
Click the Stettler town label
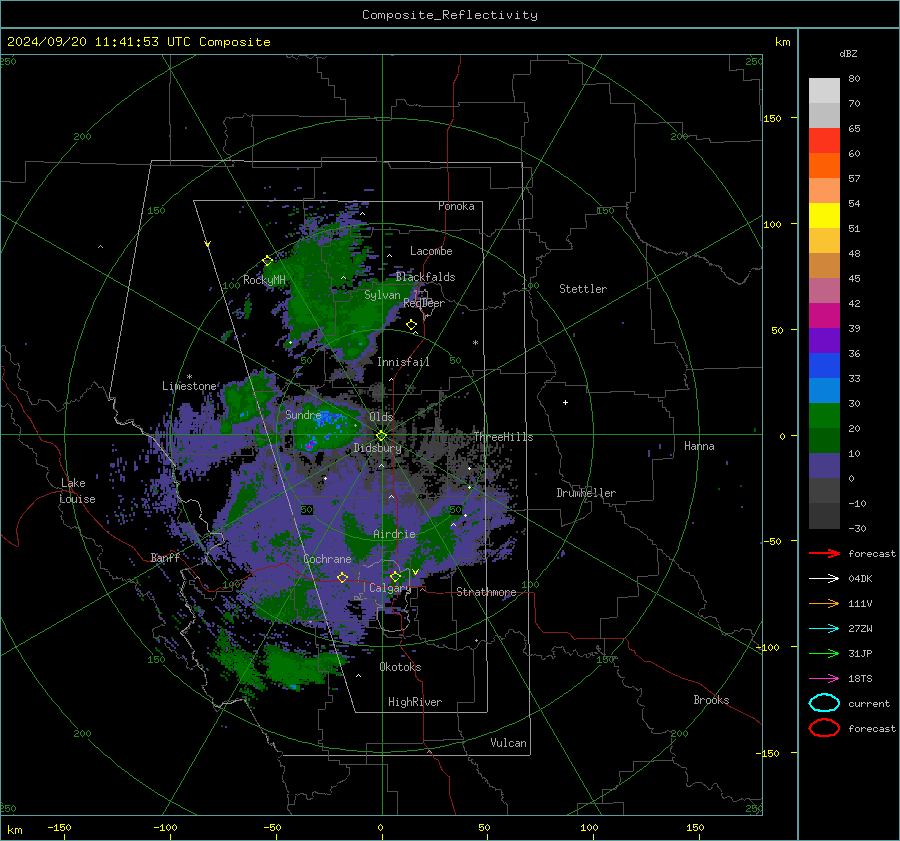coord(583,289)
